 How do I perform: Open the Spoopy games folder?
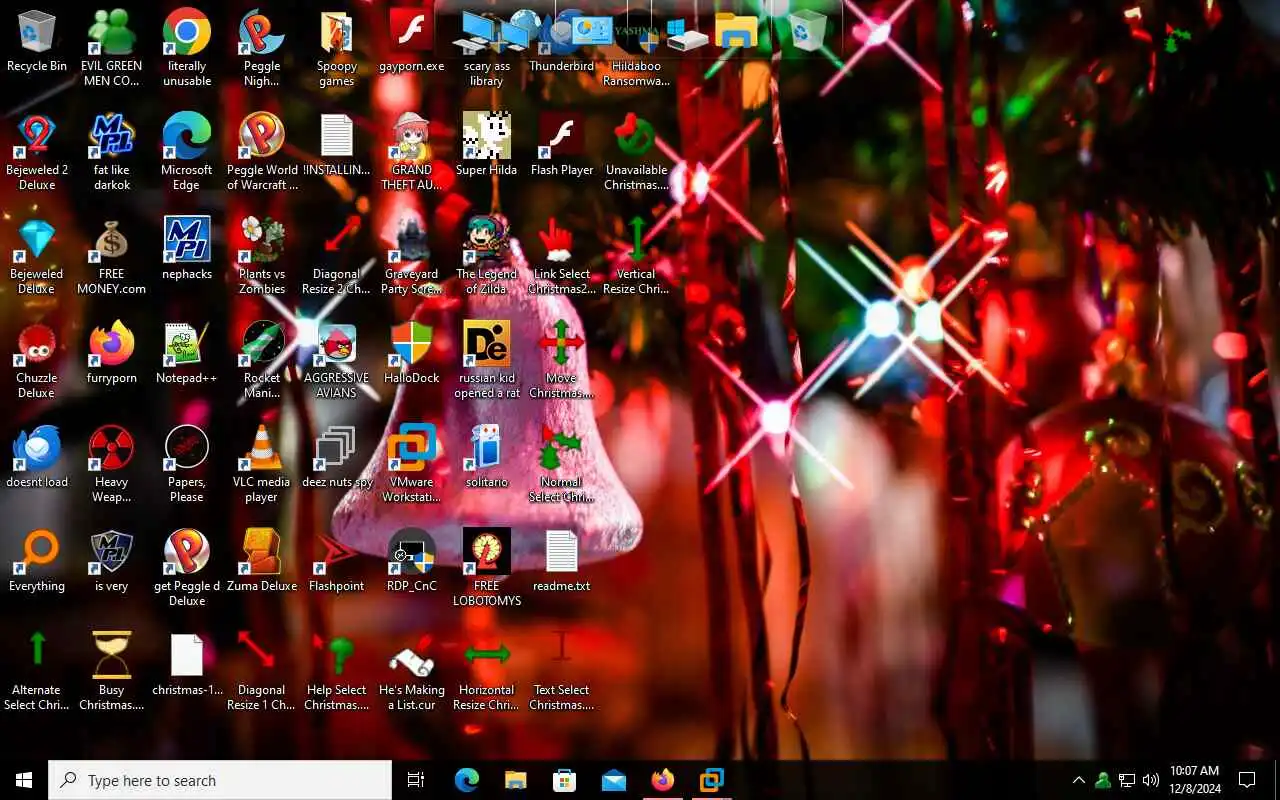(x=337, y=48)
